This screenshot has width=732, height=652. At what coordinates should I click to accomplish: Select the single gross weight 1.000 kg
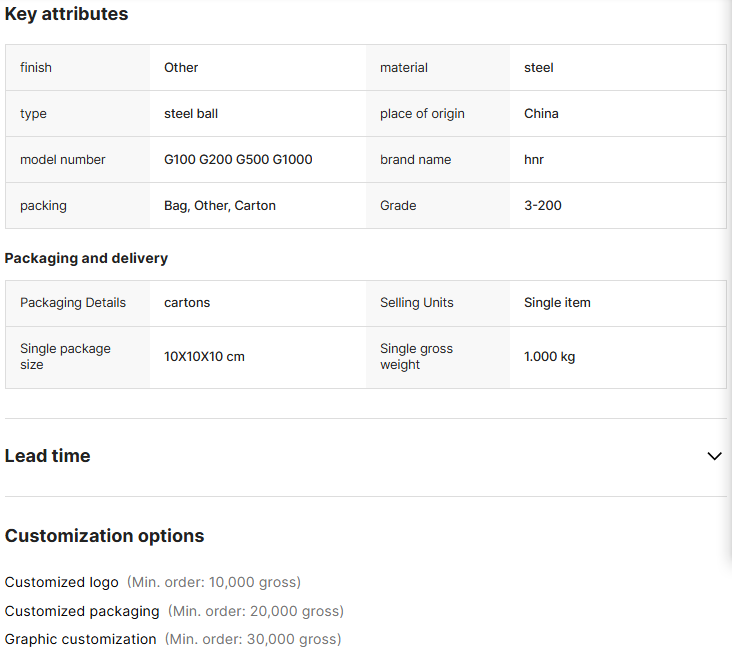tap(549, 357)
